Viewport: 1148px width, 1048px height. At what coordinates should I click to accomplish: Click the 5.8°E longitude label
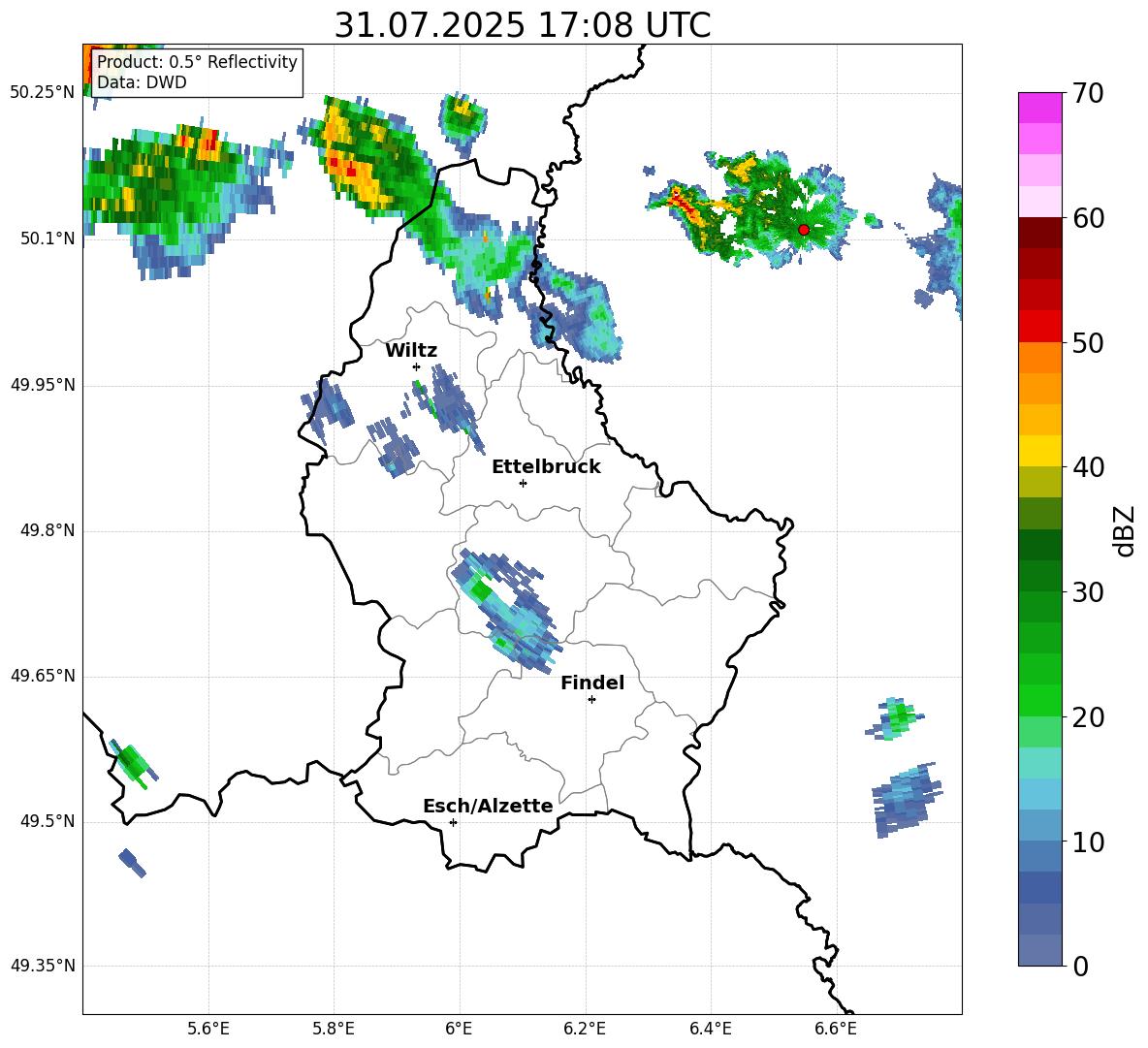(x=334, y=1030)
